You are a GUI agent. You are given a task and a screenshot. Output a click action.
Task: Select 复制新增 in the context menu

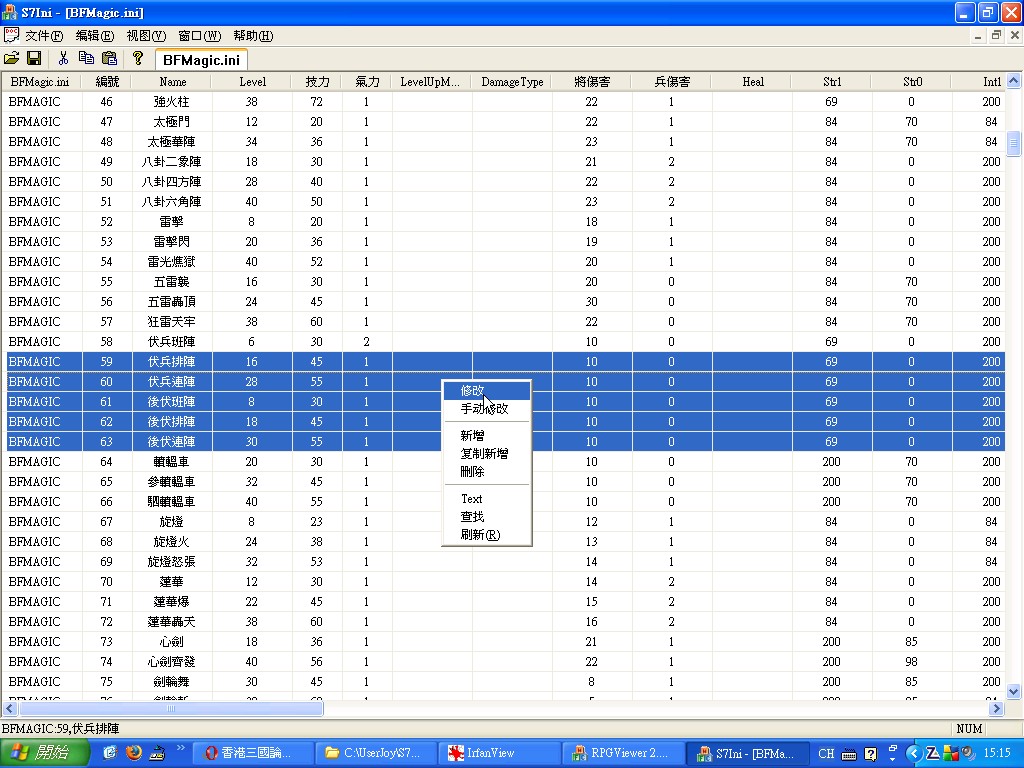(x=484, y=454)
